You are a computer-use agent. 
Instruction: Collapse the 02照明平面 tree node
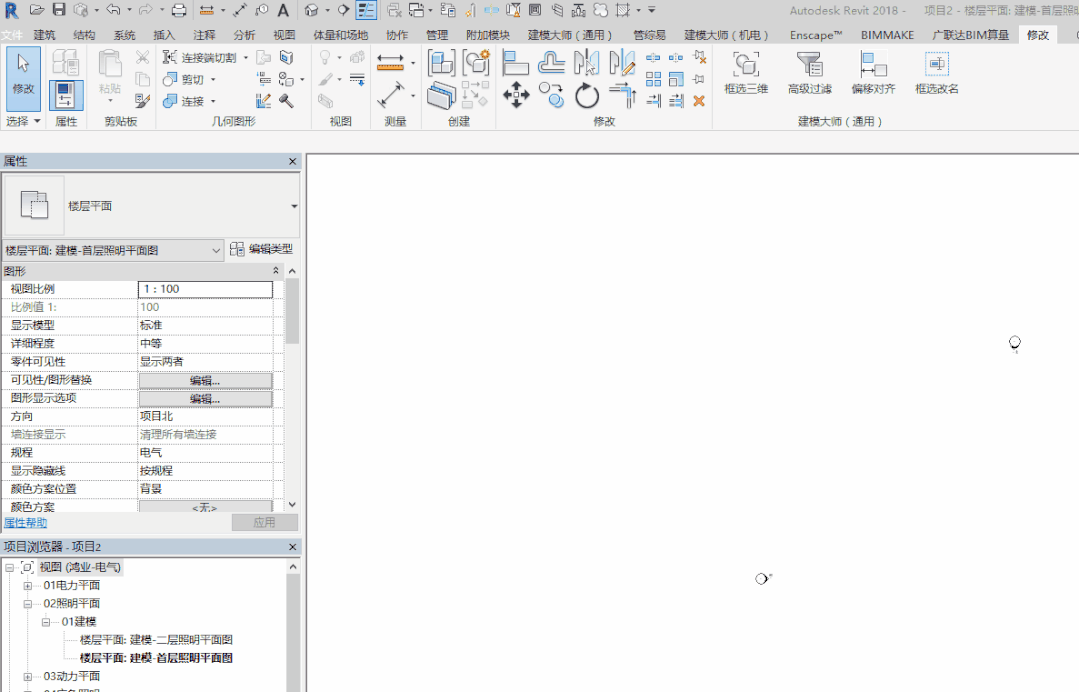point(28,604)
